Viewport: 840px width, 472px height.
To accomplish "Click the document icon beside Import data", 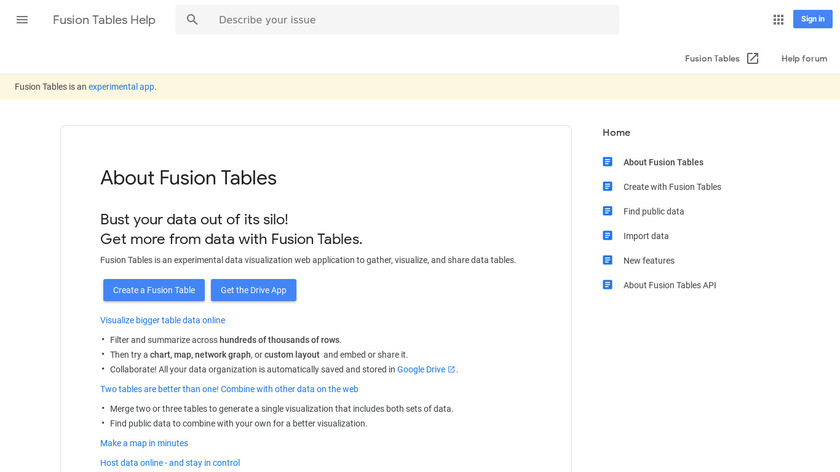I will coord(607,236).
